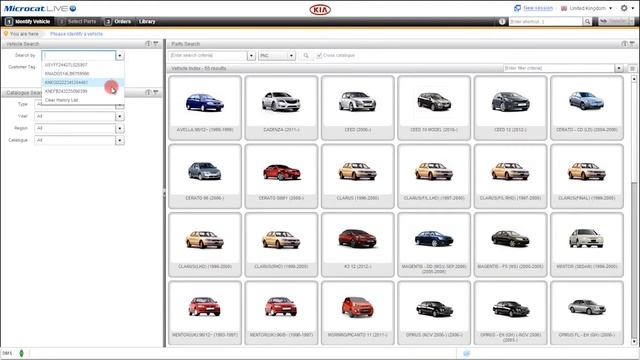The image size is (640, 360).
Task: Click the KIA logo in the header
Action: (x=320, y=9)
